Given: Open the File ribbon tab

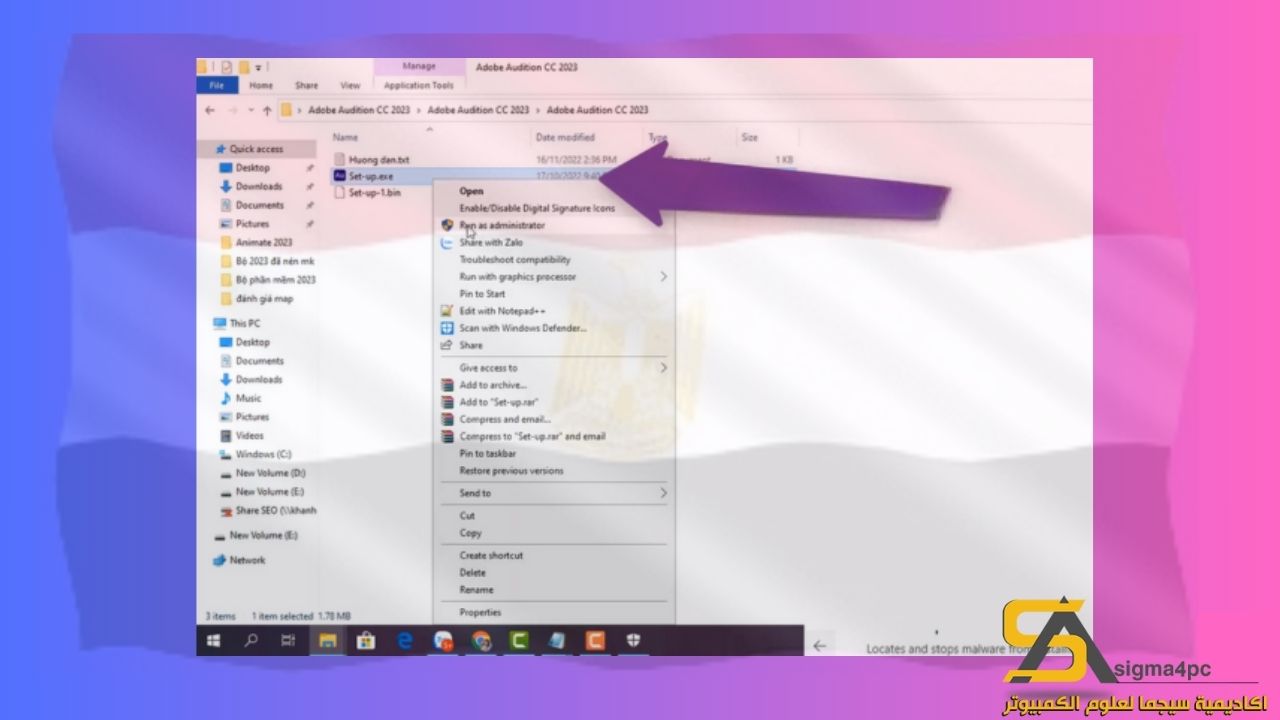Looking at the screenshot, I should coord(217,86).
